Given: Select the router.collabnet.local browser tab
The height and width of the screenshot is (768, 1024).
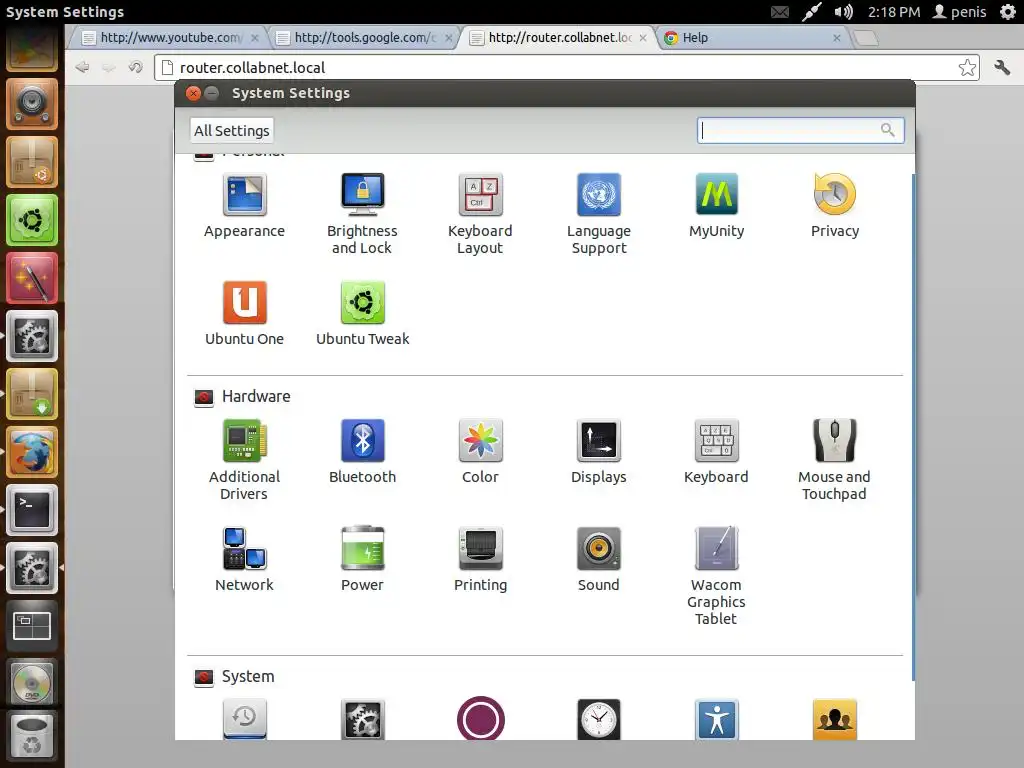Looking at the screenshot, I should tap(559, 38).
